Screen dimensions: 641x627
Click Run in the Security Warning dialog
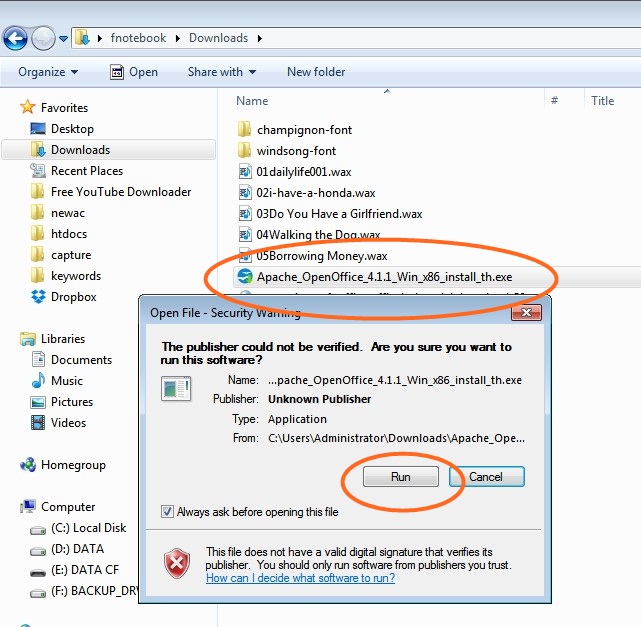point(401,477)
